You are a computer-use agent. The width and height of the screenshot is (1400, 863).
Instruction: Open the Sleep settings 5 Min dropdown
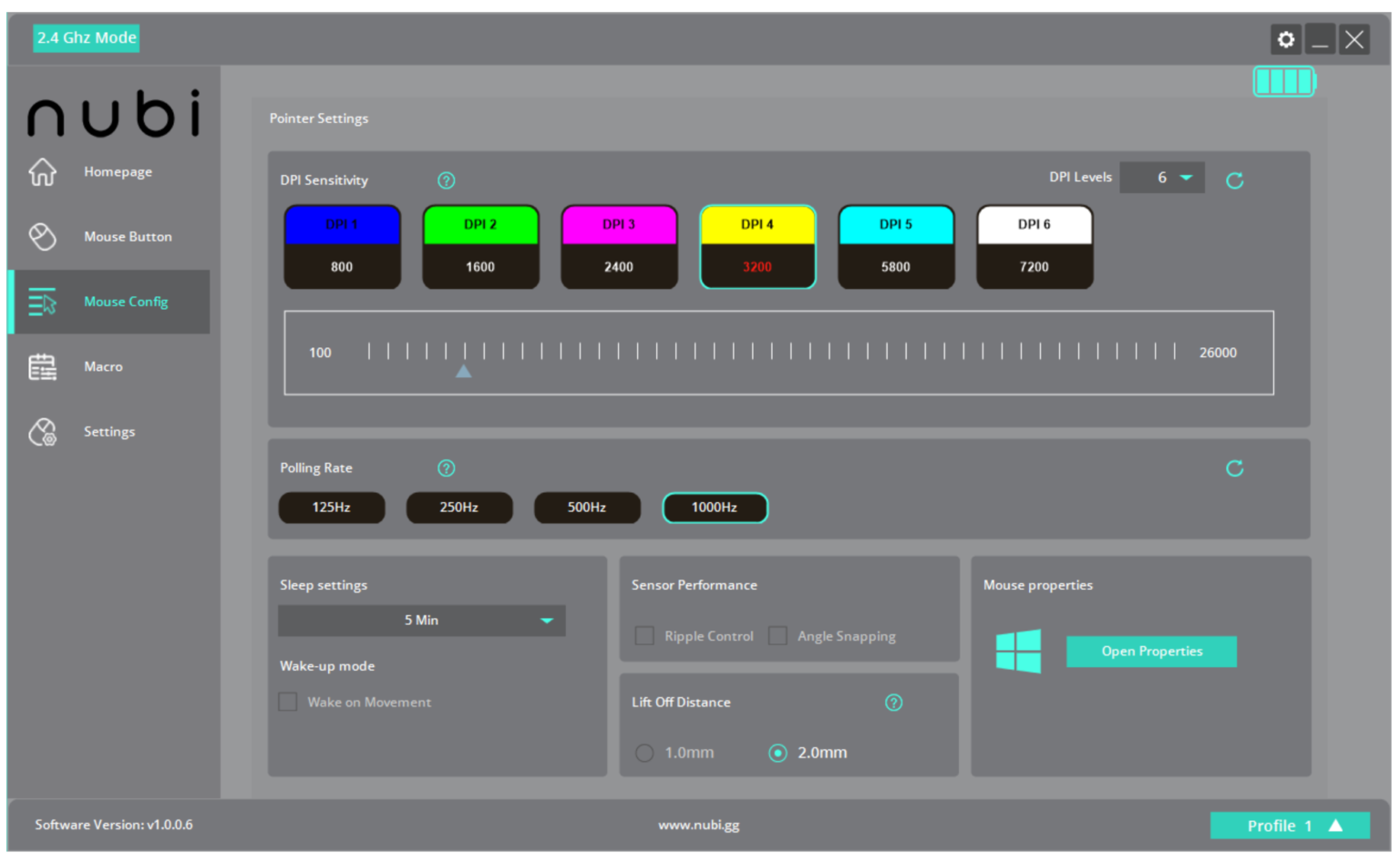click(x=421, y=621)
